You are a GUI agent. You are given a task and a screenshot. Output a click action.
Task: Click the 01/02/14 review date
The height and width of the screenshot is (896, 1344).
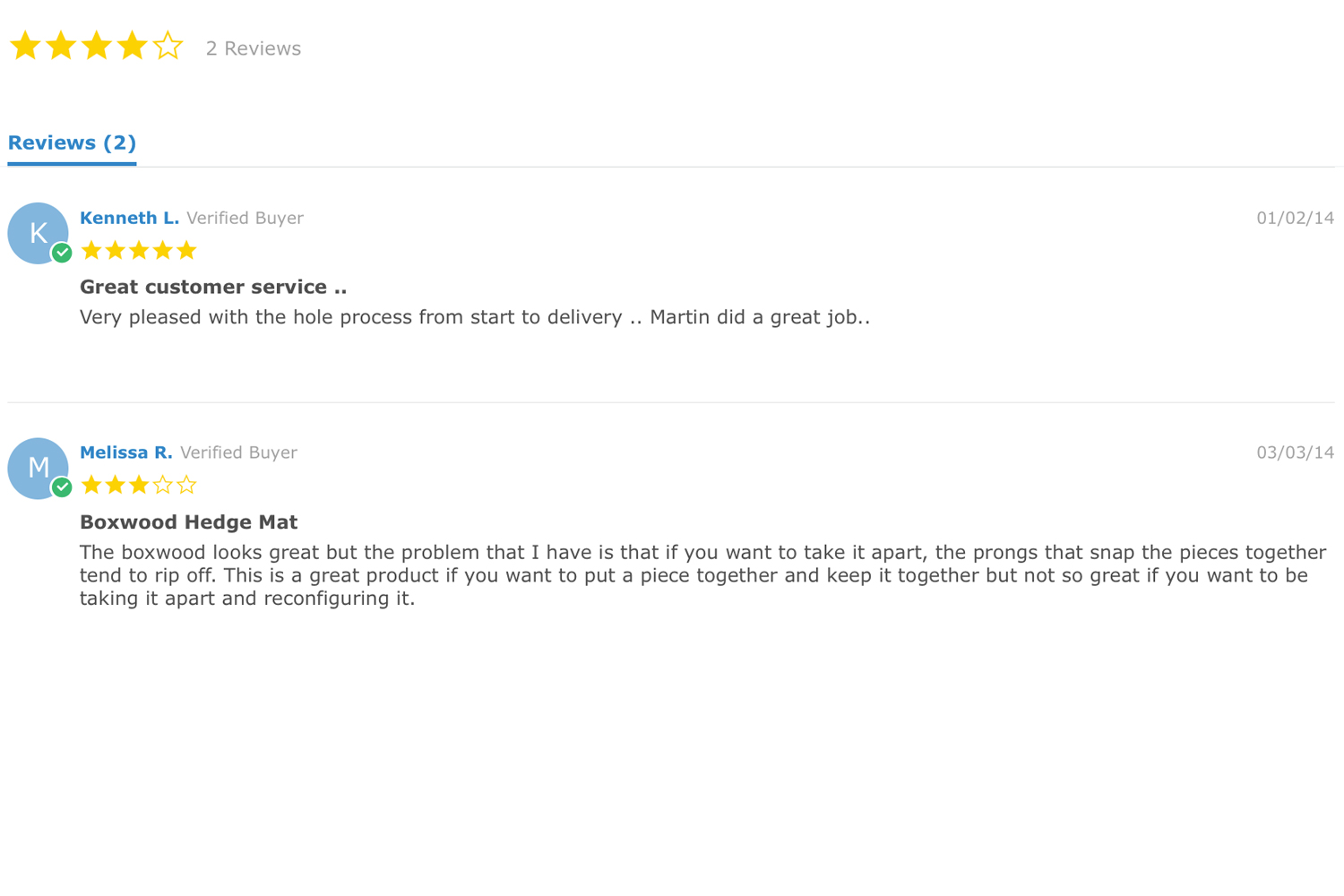[1295, 218]
